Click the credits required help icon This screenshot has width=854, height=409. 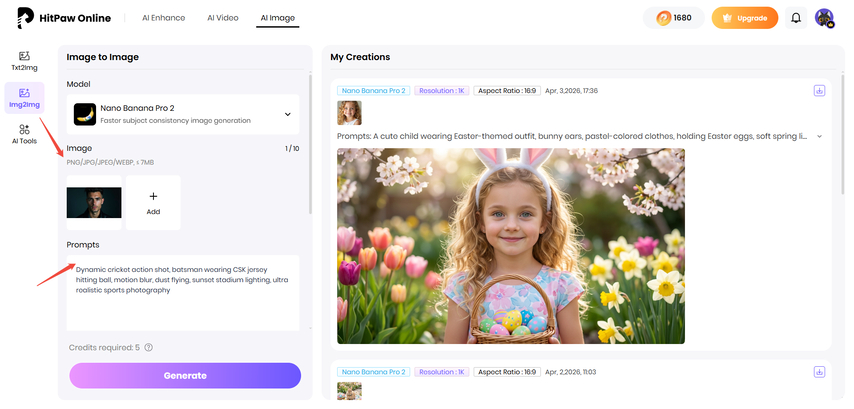[149, 347]
